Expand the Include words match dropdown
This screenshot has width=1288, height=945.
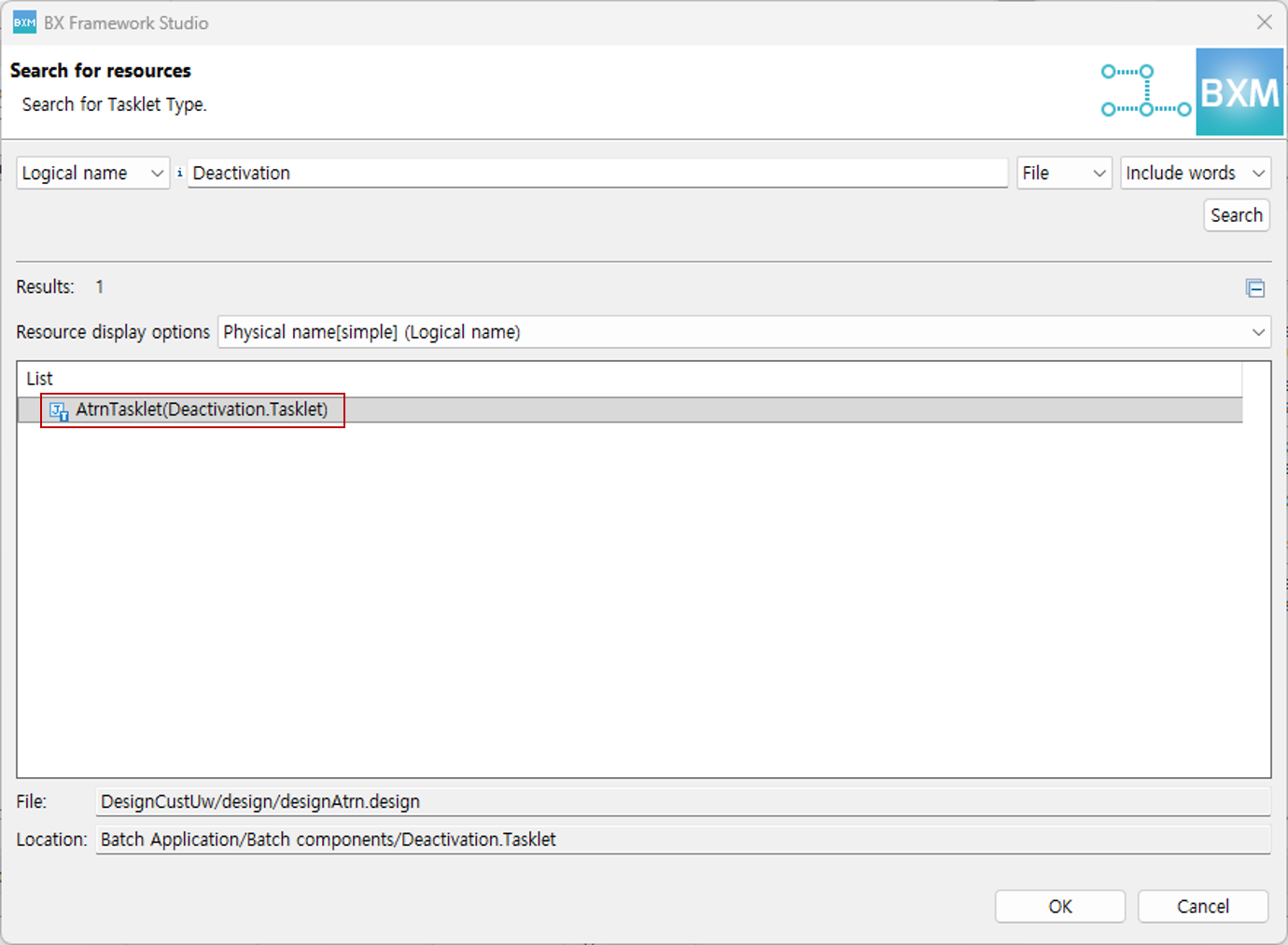(x=1195, y=174)
